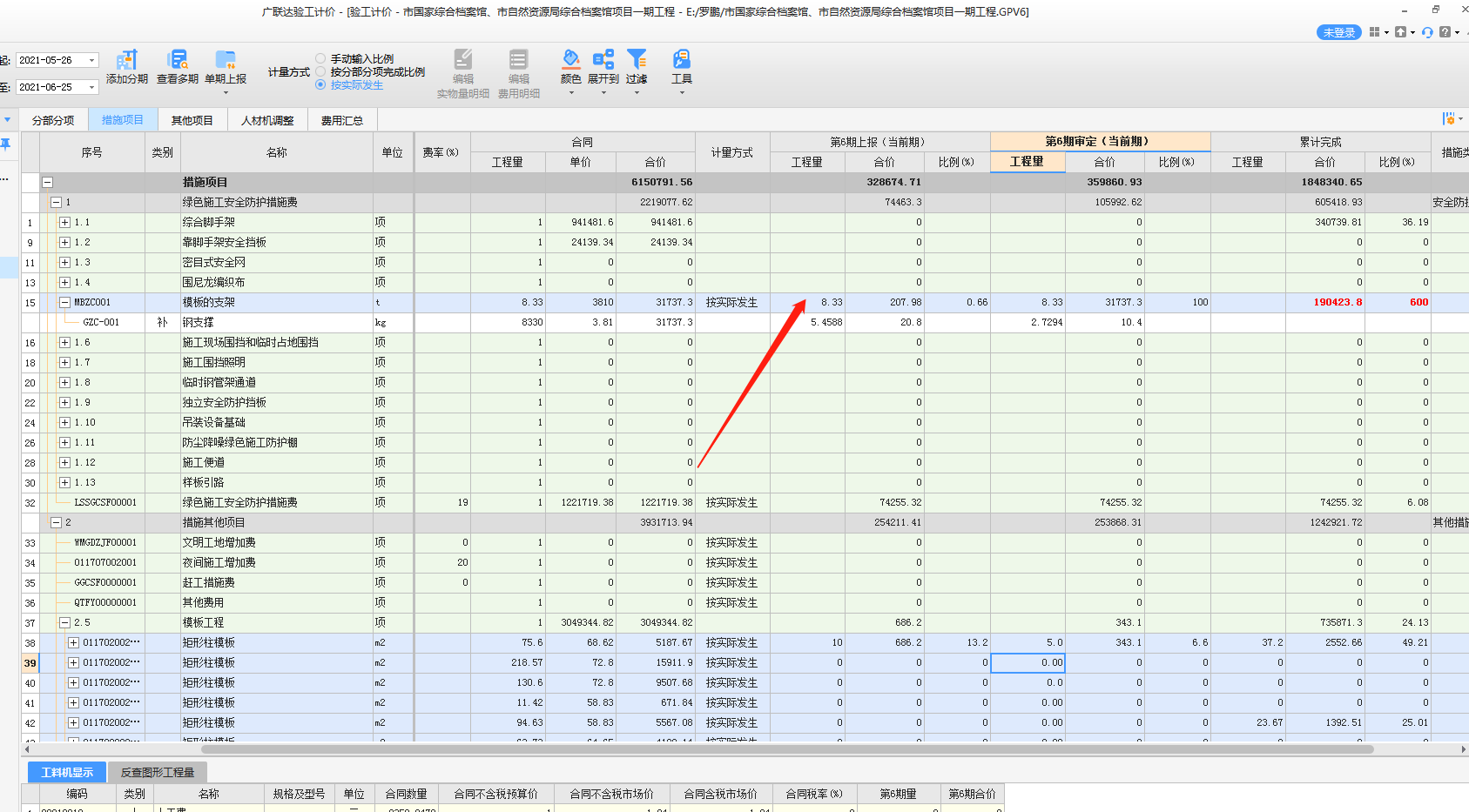Collapse MBZC001 模板的支架 row
Viewport: 1469px width, 812px height.
pyautogui.click(x=64, y=303)
